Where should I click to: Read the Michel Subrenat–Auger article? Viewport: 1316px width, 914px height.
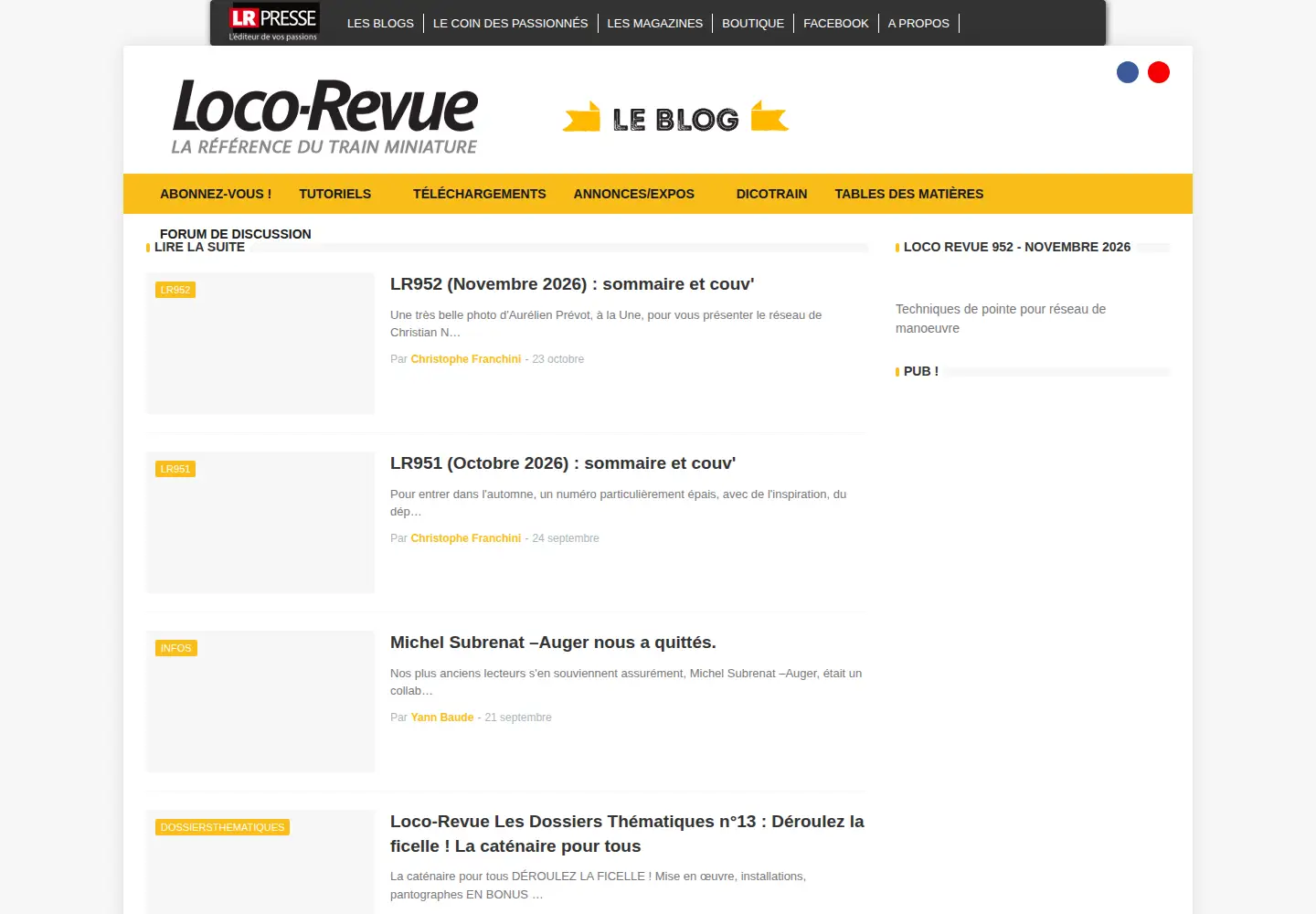point(553,643)
